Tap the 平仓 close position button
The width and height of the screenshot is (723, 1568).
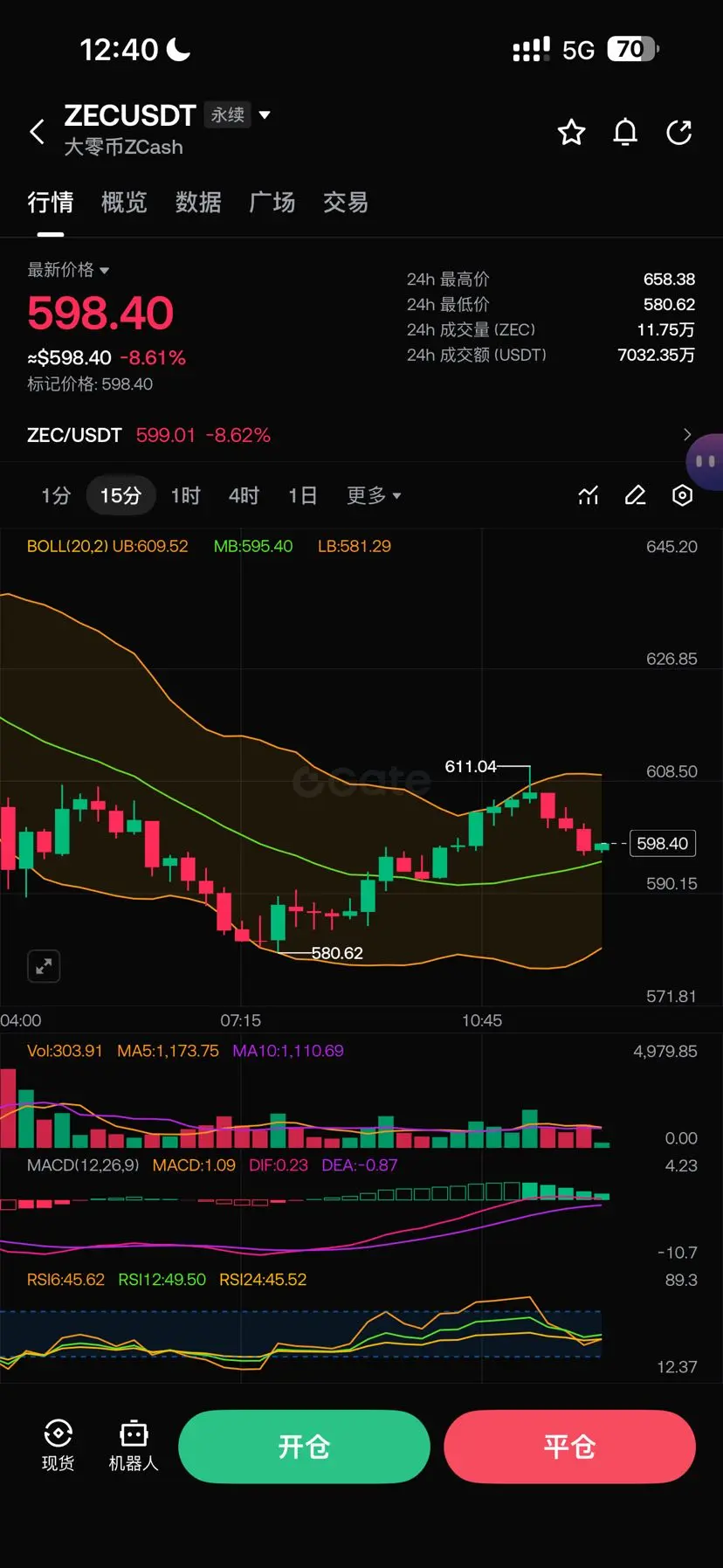[569, 1447]
